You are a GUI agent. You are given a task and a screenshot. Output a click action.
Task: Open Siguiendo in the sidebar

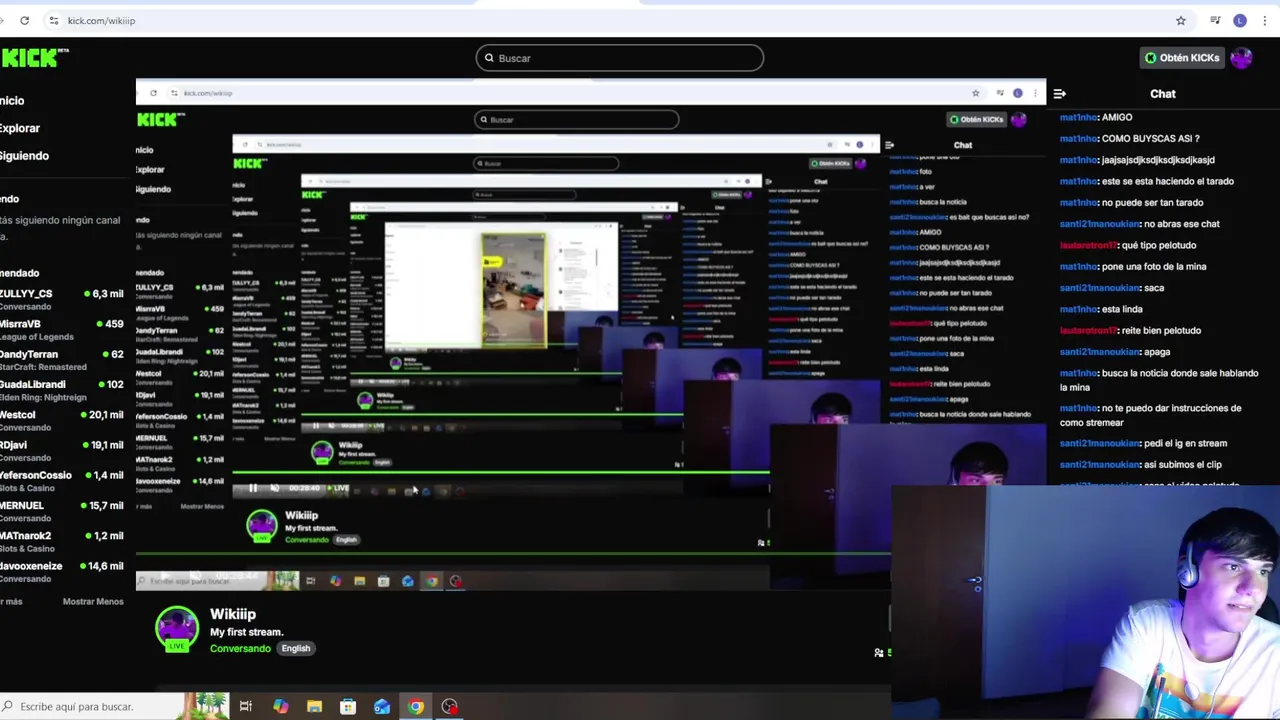coord(24,155)
